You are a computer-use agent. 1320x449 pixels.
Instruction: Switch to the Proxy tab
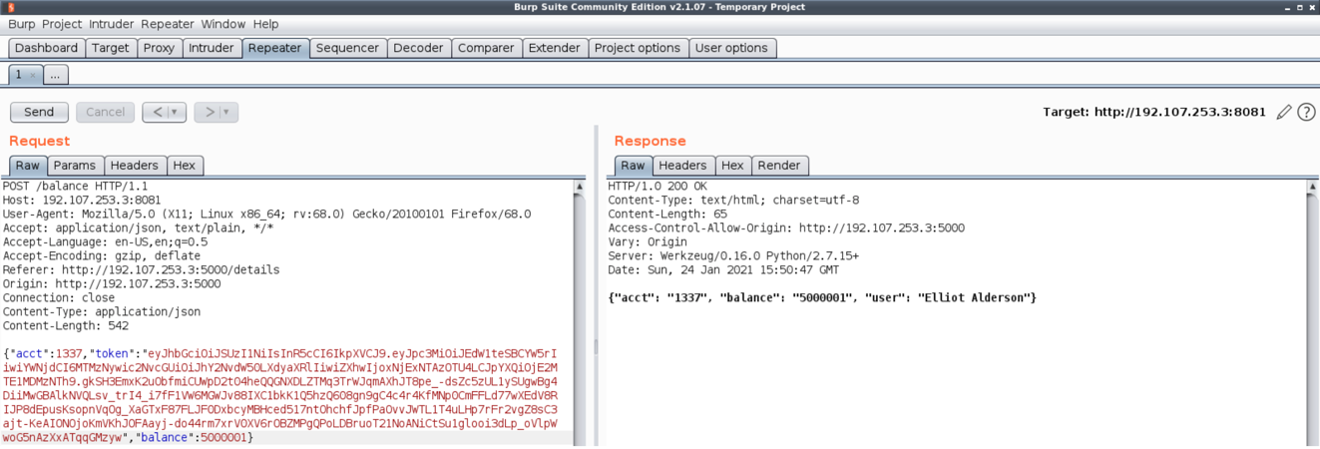click(x=159, y=48)
